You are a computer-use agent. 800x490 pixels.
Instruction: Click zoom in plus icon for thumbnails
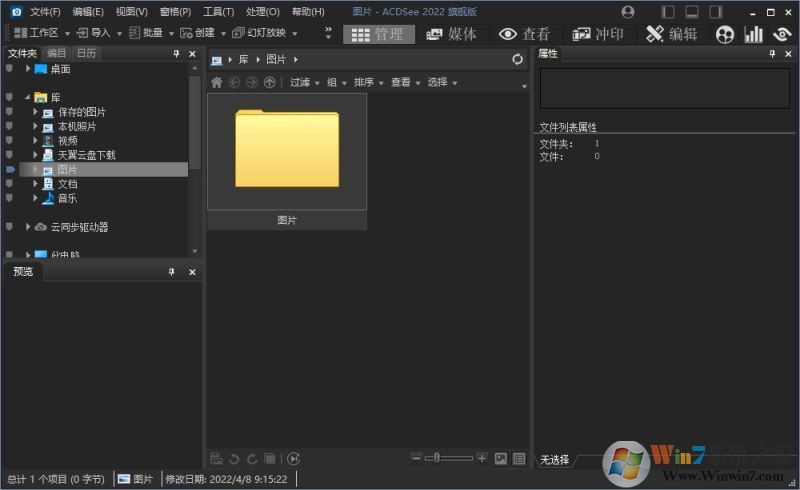(x=482, y=458)
